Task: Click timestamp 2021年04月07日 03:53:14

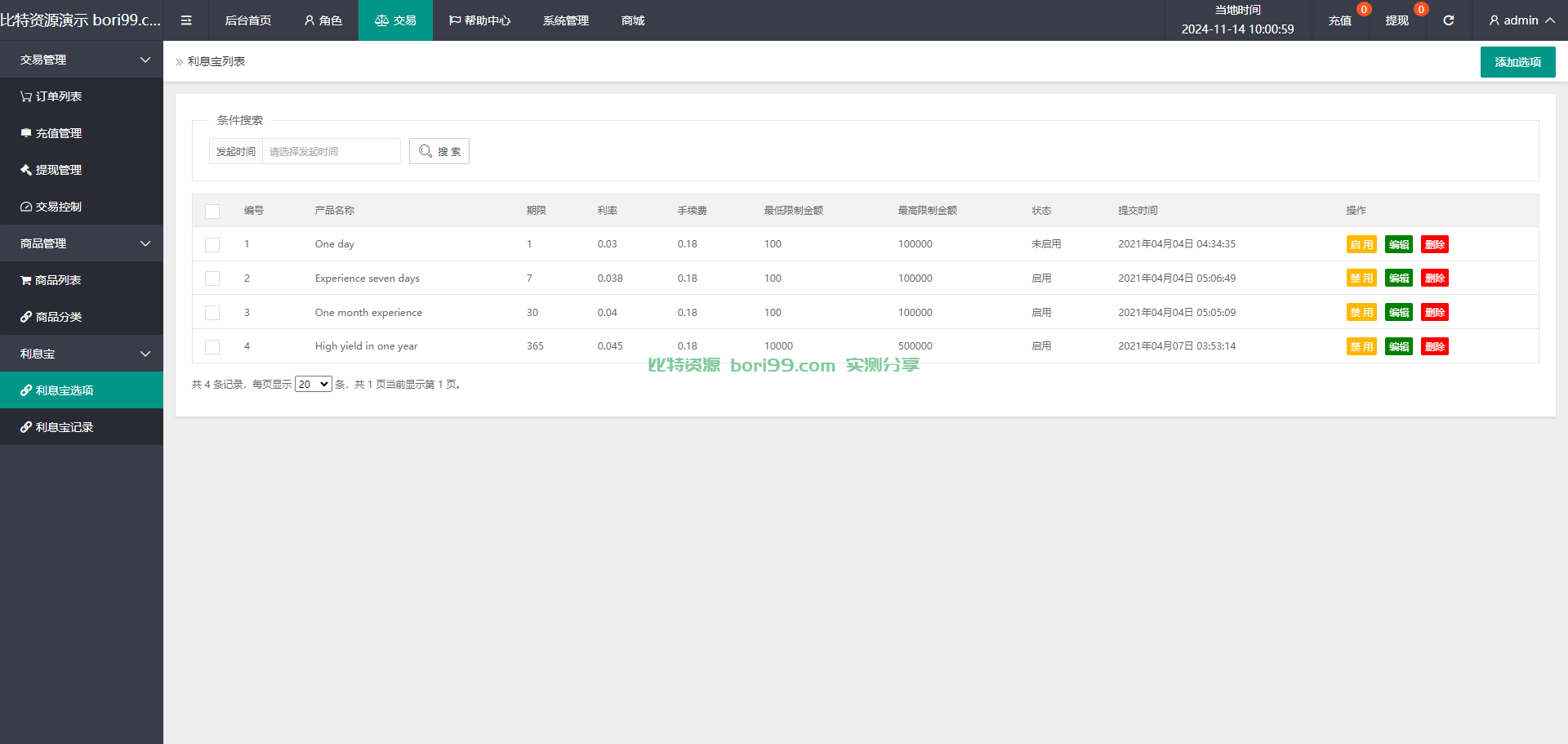Action: (1177, 346)
